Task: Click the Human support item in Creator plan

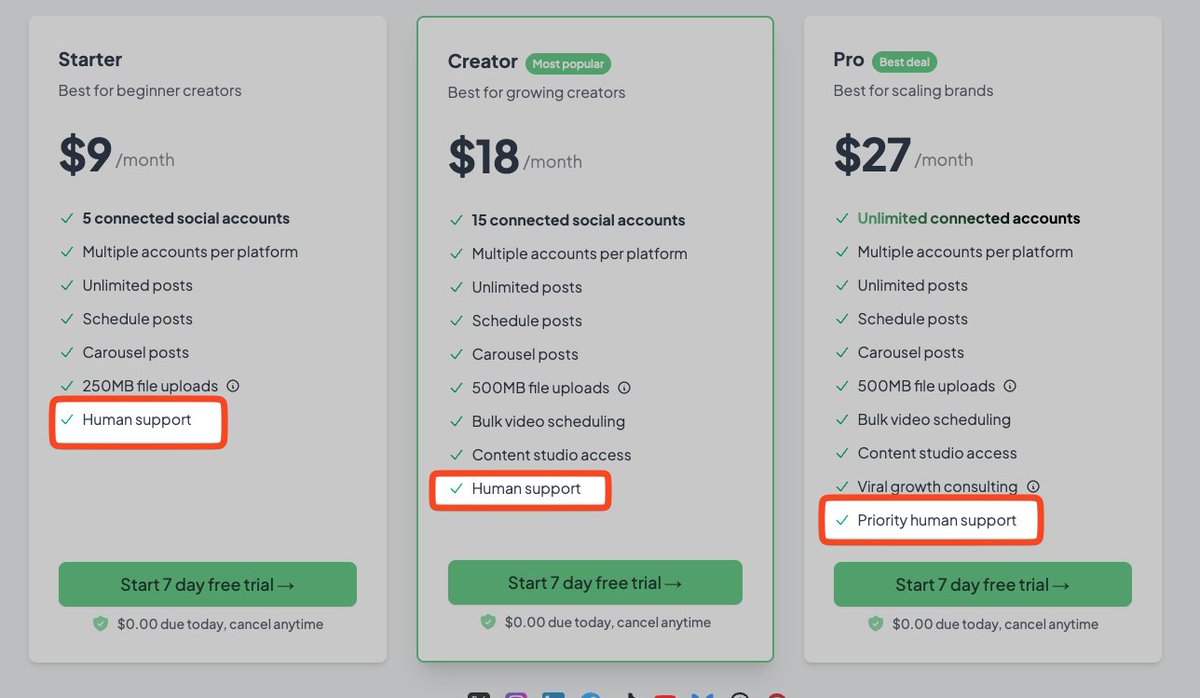Action: point(526,489)
